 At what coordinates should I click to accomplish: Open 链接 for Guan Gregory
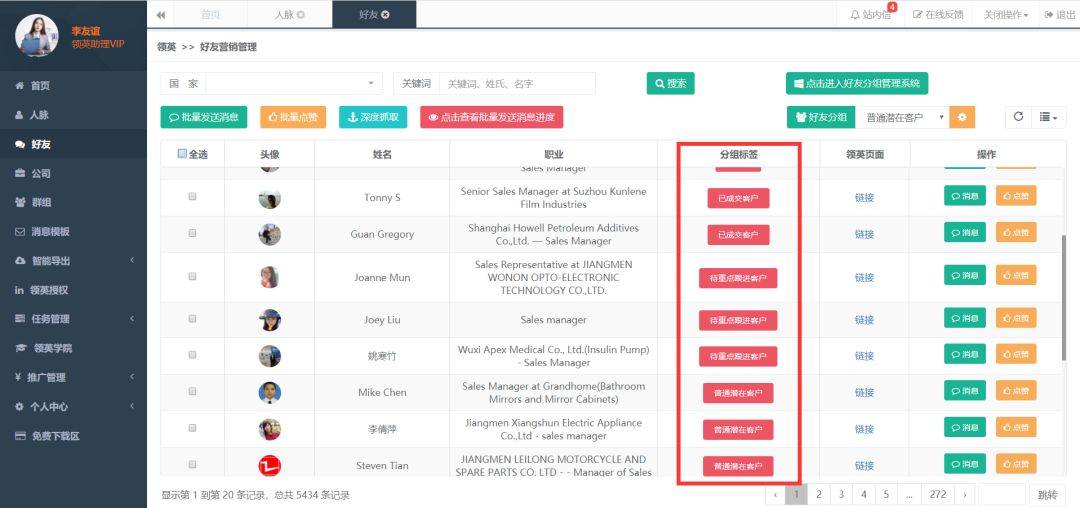tap(864, 235)
